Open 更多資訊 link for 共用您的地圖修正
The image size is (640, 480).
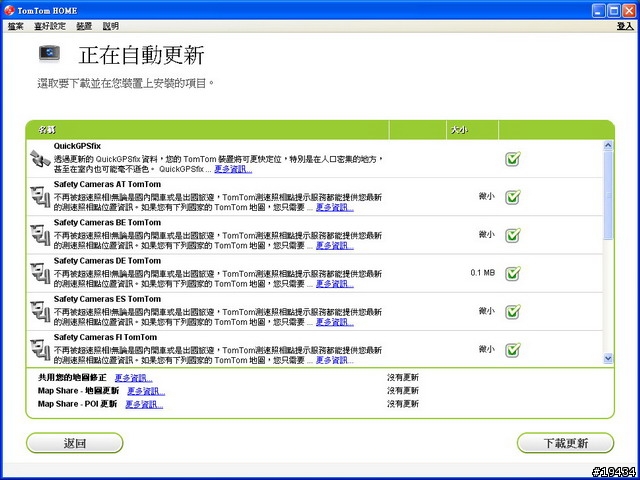133,378
